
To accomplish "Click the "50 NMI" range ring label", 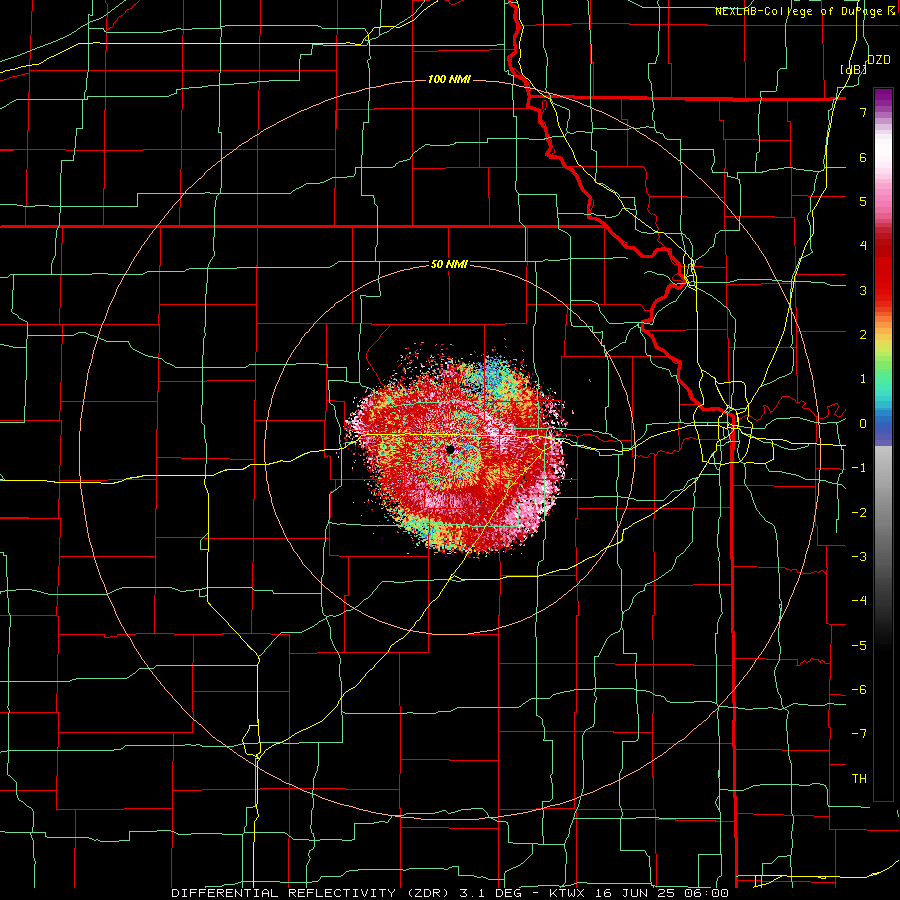I will coord(449,264).
